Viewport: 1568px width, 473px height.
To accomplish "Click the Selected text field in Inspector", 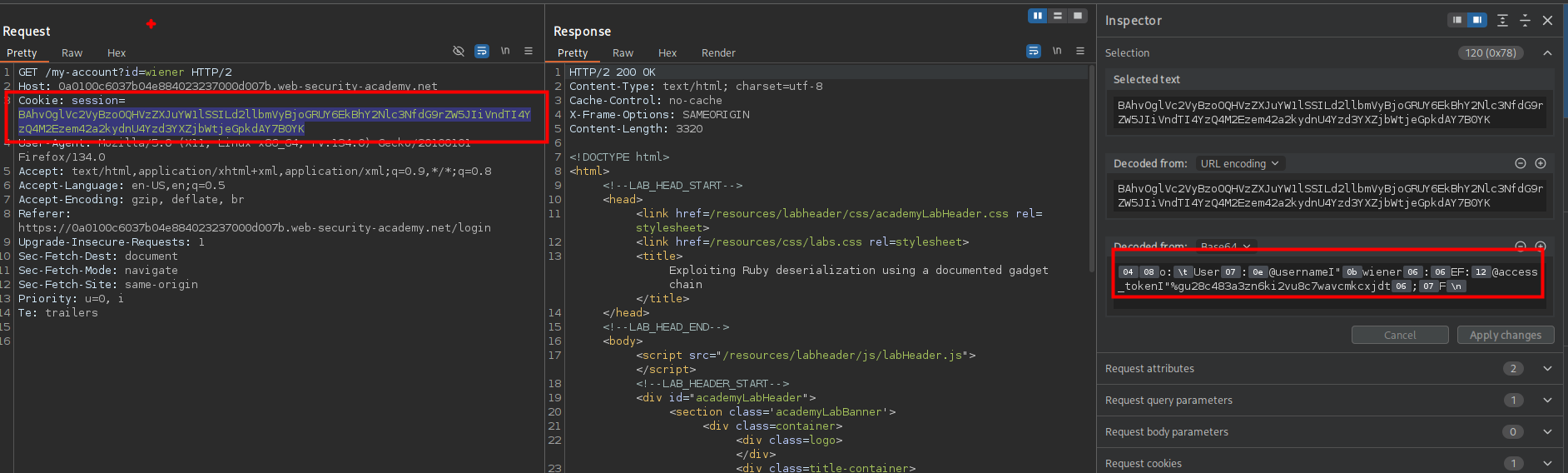I will (x=1329, y=112).
